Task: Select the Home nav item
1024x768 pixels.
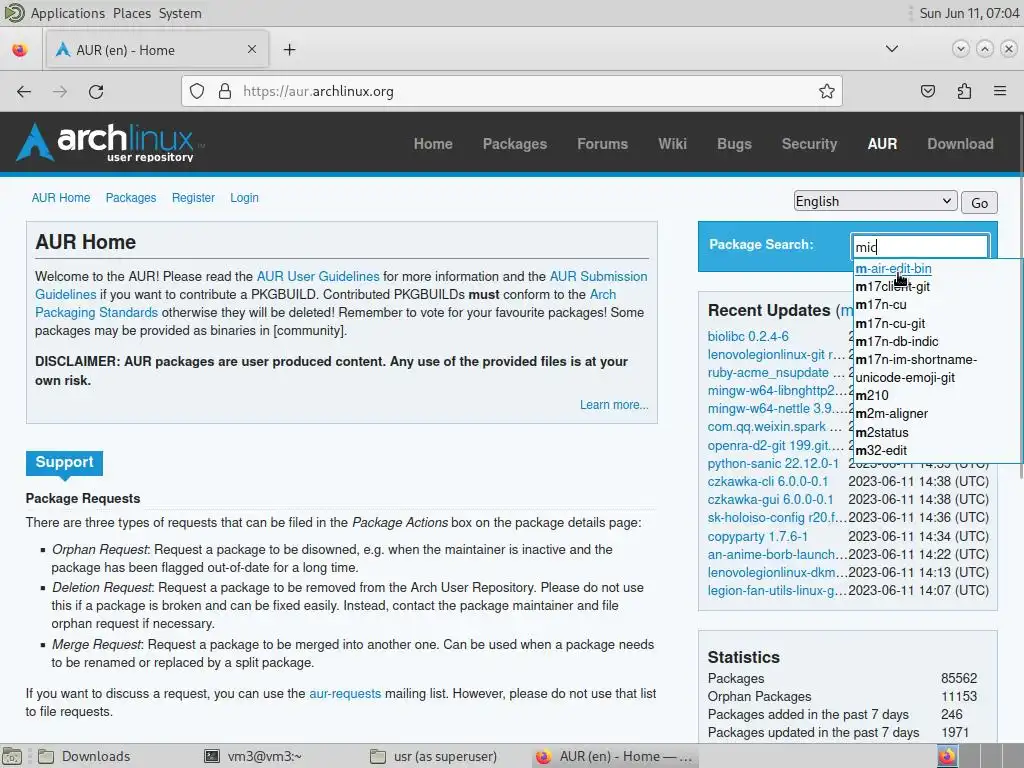Action: coord(433,144)
